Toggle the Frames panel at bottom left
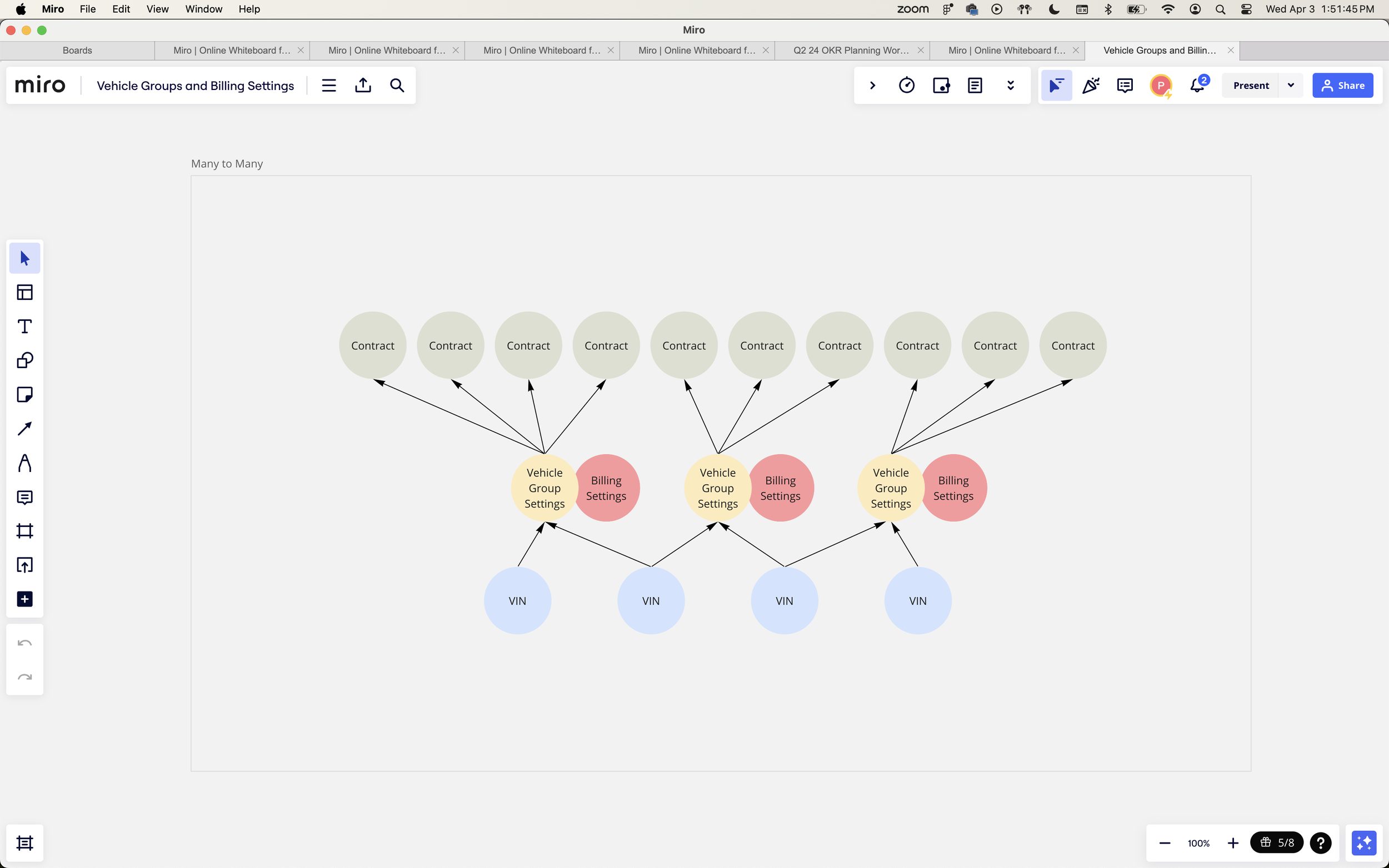The width and height of the screenshot is (1389, 868). coord(24,843)
